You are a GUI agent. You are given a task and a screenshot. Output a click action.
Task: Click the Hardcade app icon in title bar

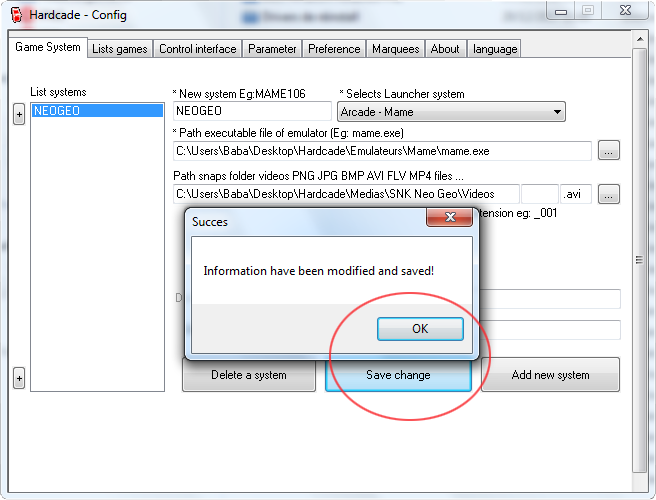16,15
